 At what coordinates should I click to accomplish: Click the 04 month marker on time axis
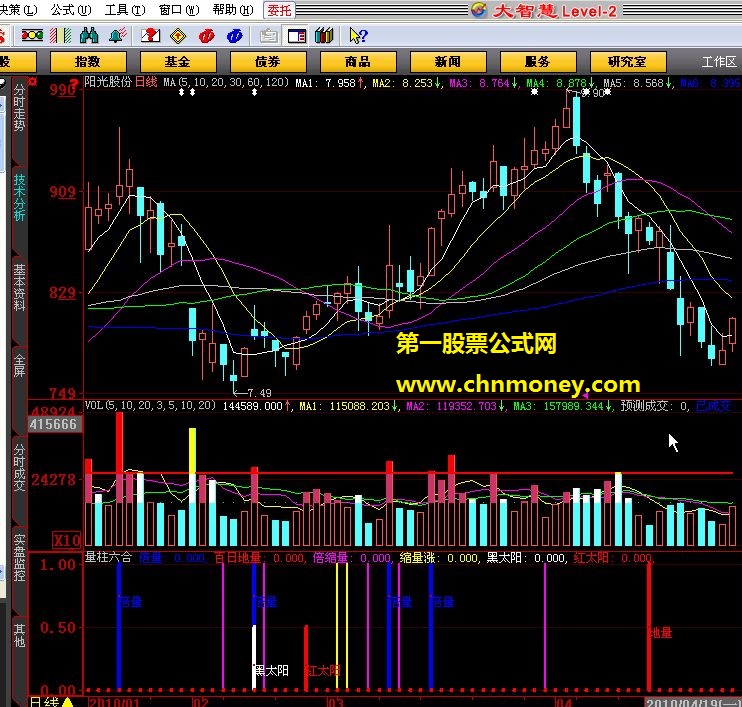coord(563,702)
